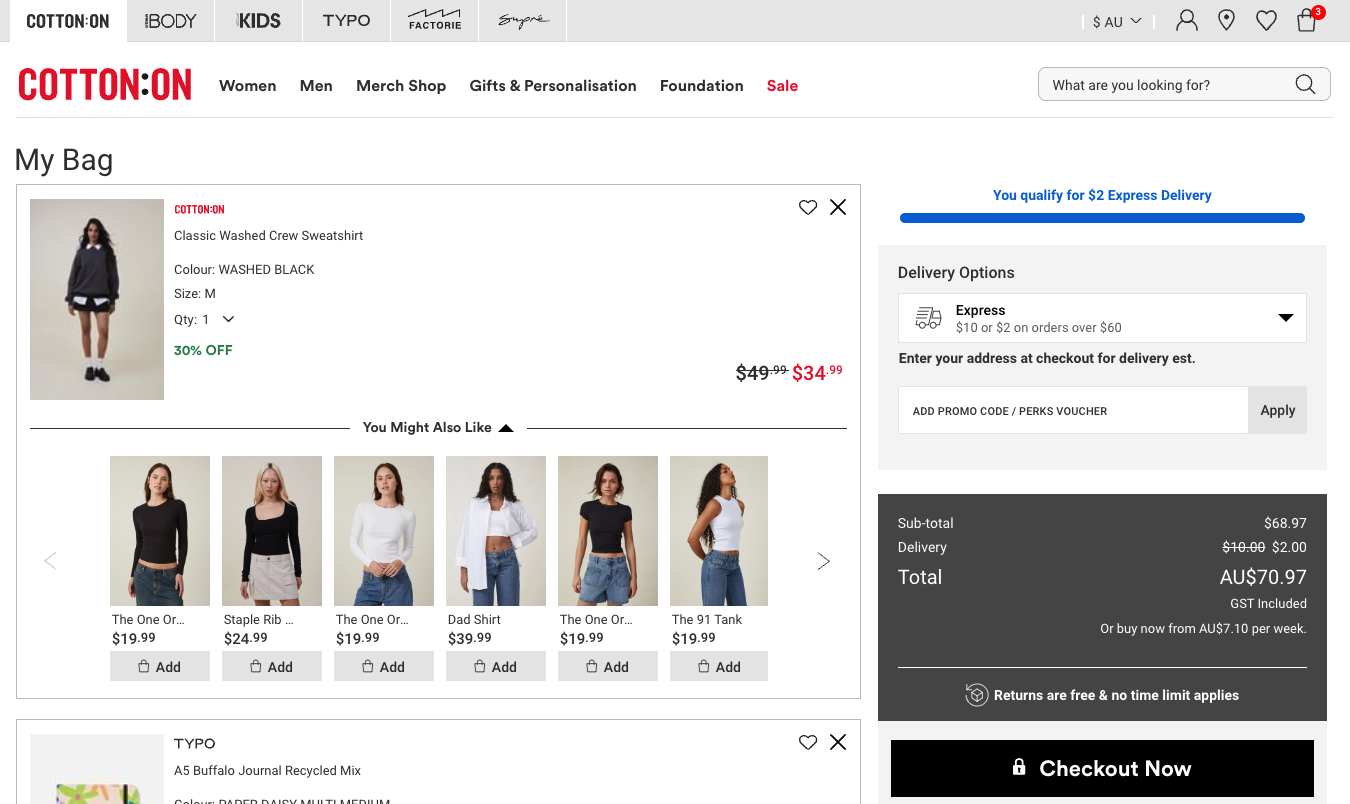Save A5 Buffalo Journal to wishlist

[808, 742]
